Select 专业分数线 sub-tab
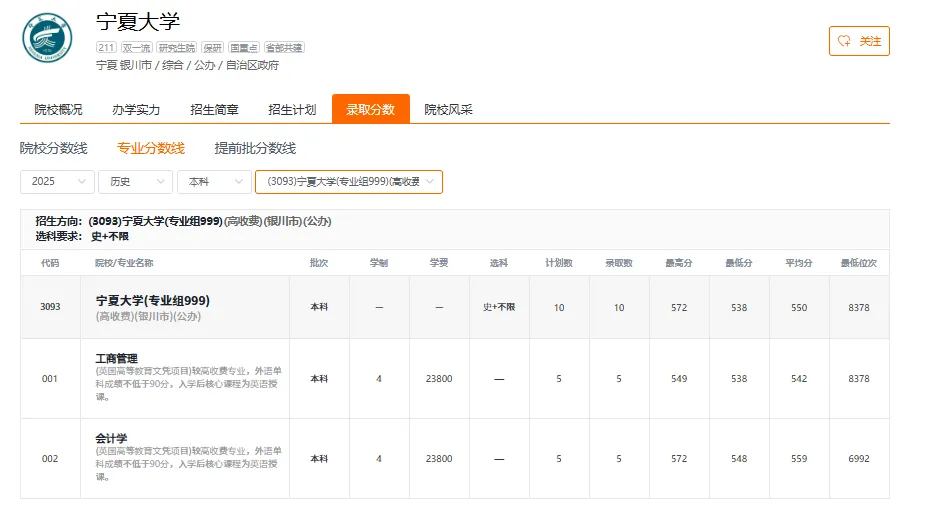Viewport: 927px width, 516px height. [151, 148]
